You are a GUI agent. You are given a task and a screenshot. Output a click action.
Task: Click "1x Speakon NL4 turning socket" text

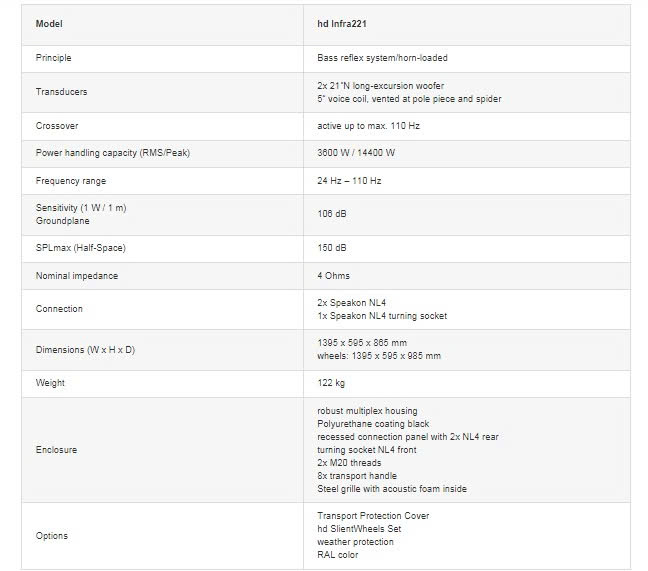pos(382,316)
